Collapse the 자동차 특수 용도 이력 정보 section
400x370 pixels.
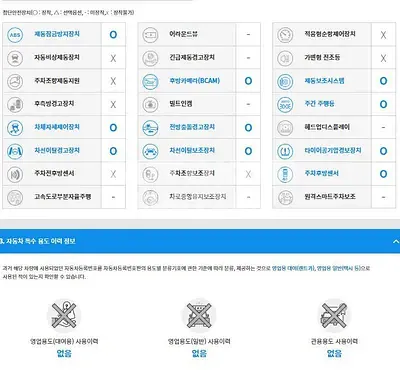tap(396, 241)
